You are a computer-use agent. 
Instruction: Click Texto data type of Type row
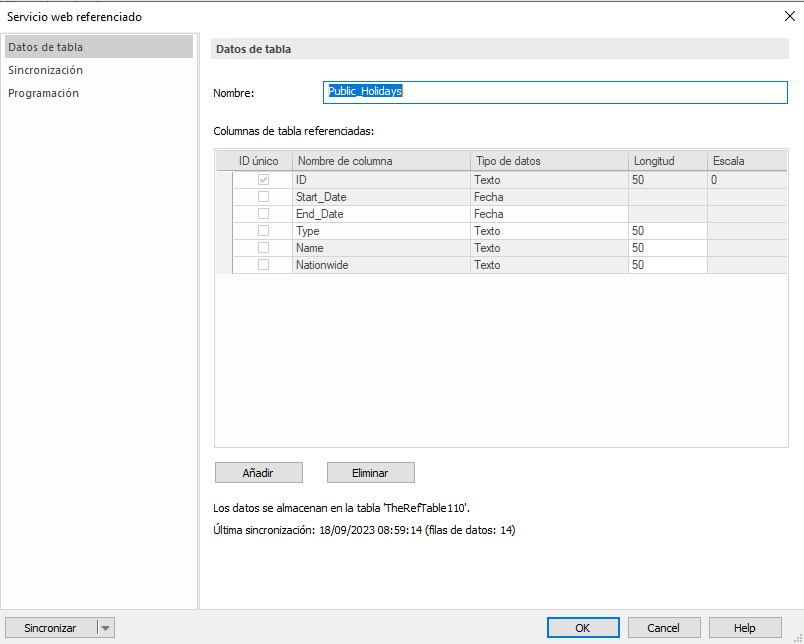[550, 231]
